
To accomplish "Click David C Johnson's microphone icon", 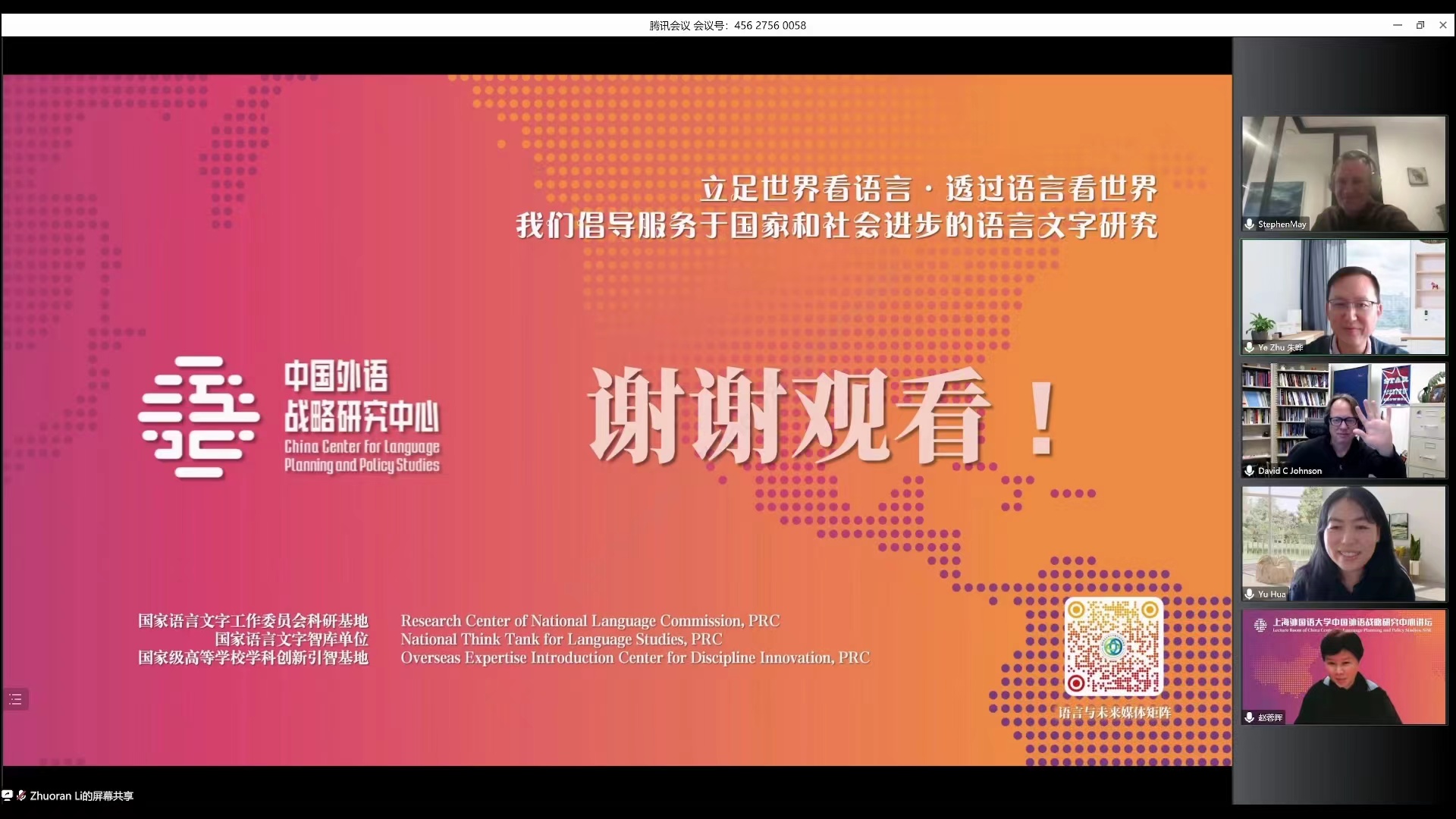I will 1249,471.
